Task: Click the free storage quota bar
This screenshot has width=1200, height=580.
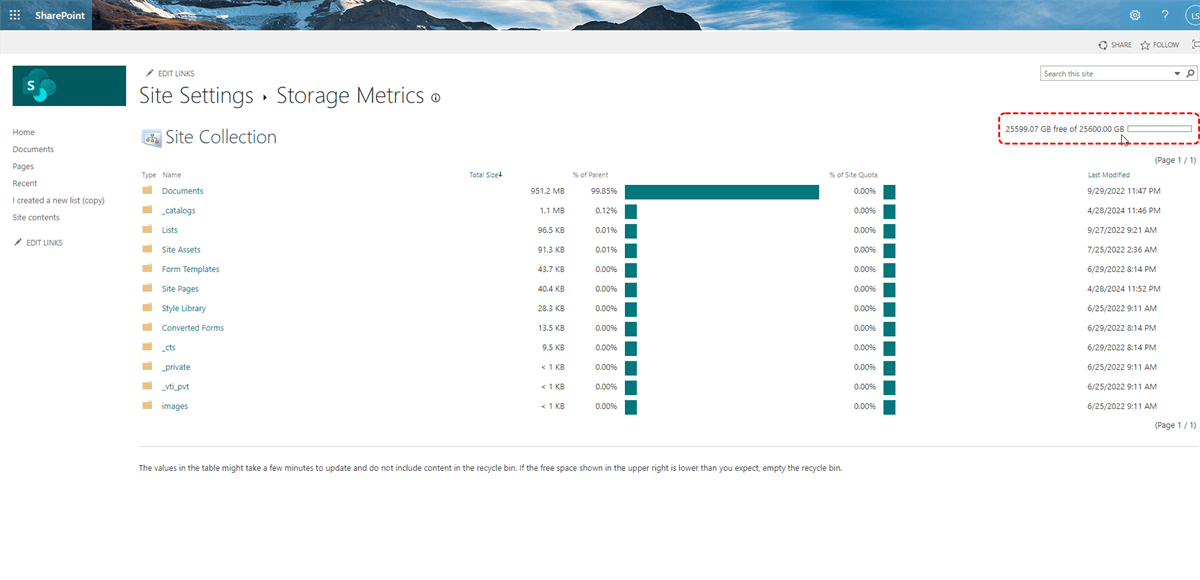Action: click(x=1159, y=129)
